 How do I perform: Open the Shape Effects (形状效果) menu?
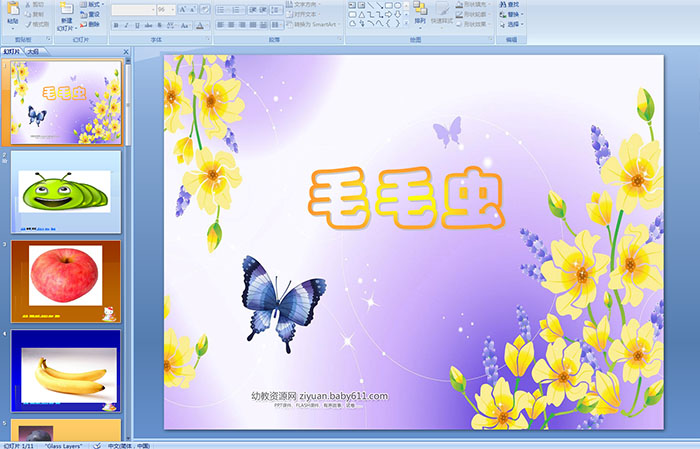click(x=474, y=24)
